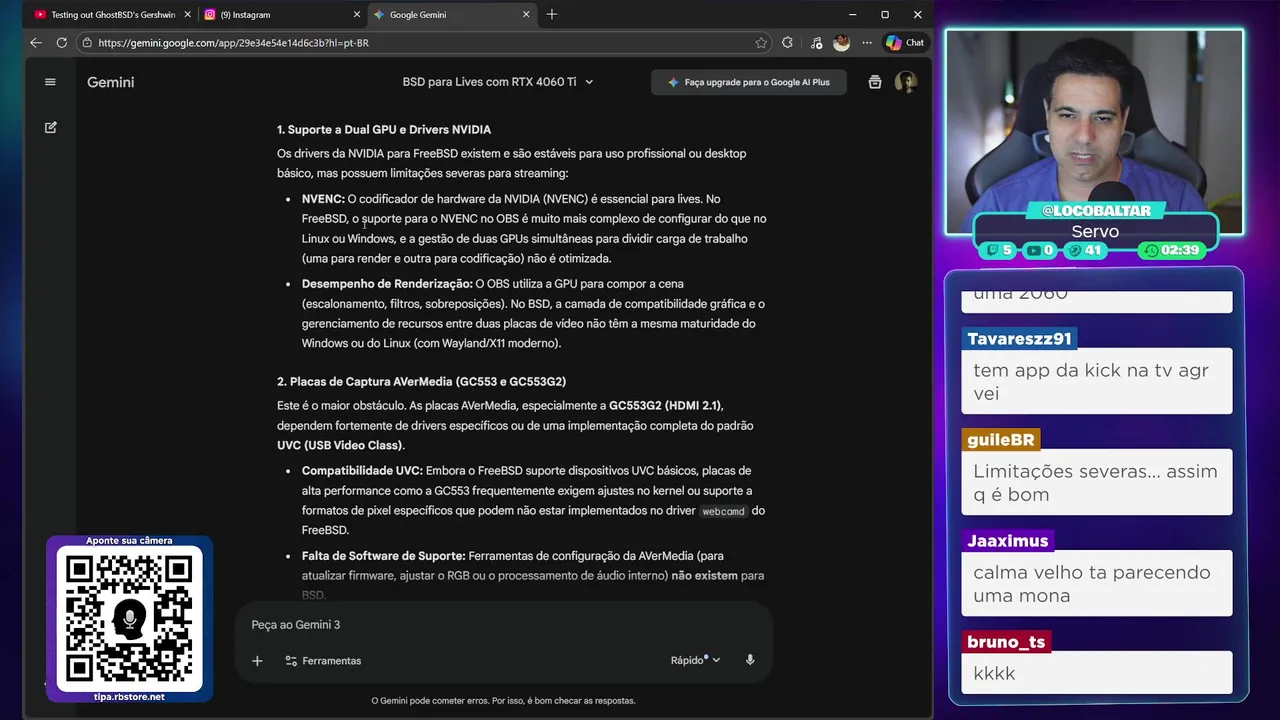
Task: Open the browser profile avatar
Action: pyautogui.click(x=841, y=43)
